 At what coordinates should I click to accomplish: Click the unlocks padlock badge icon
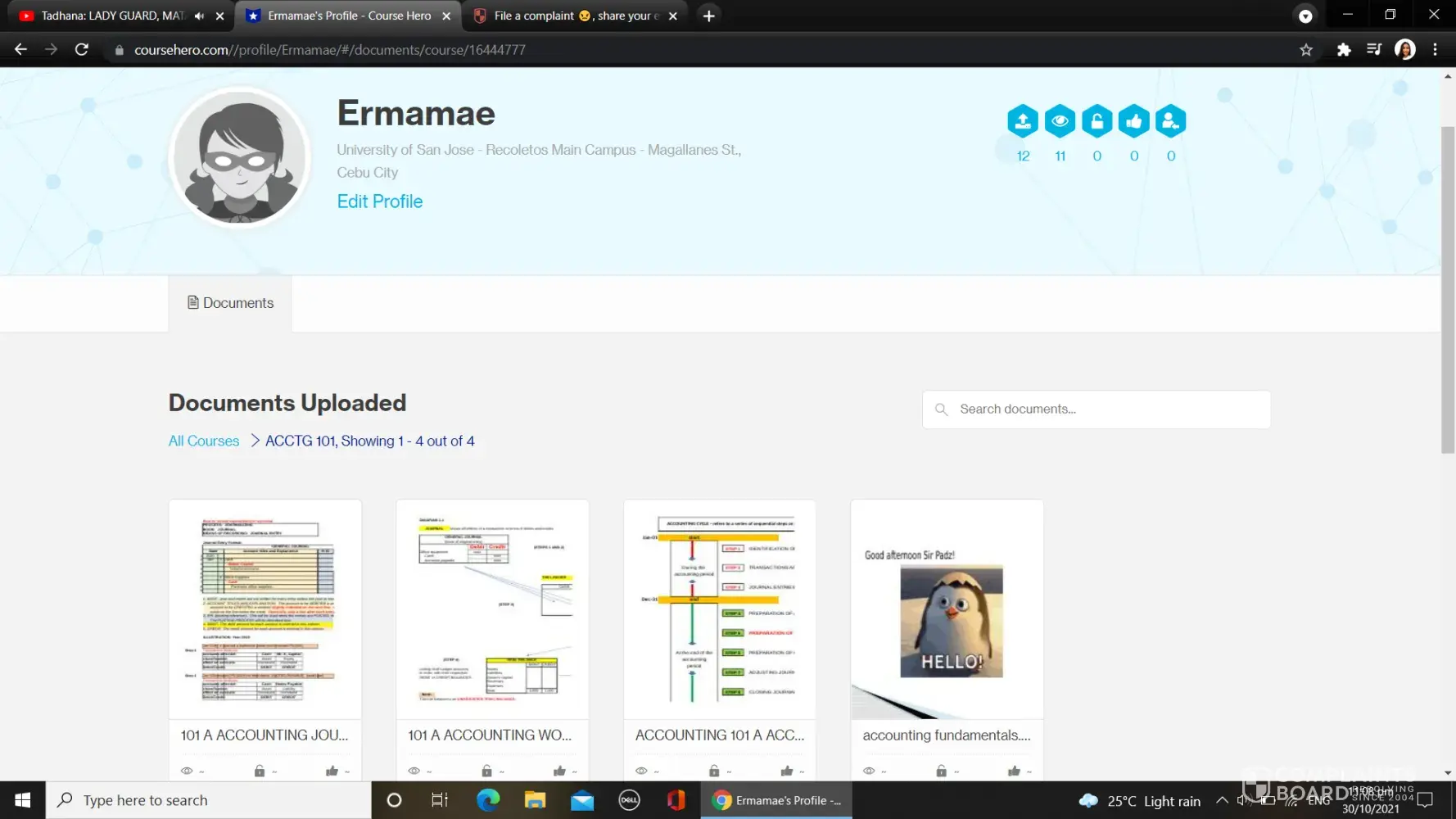pos(1097,121)
